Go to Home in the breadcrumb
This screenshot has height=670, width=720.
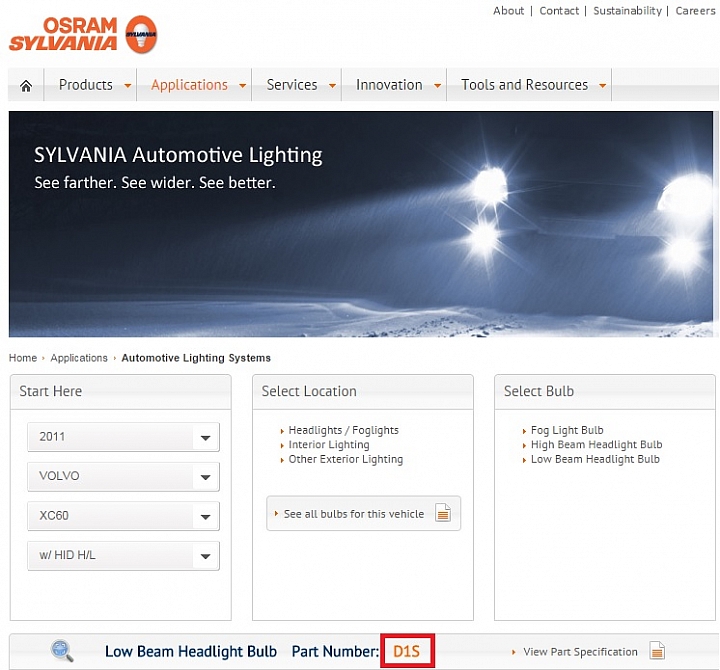point(23,358)
